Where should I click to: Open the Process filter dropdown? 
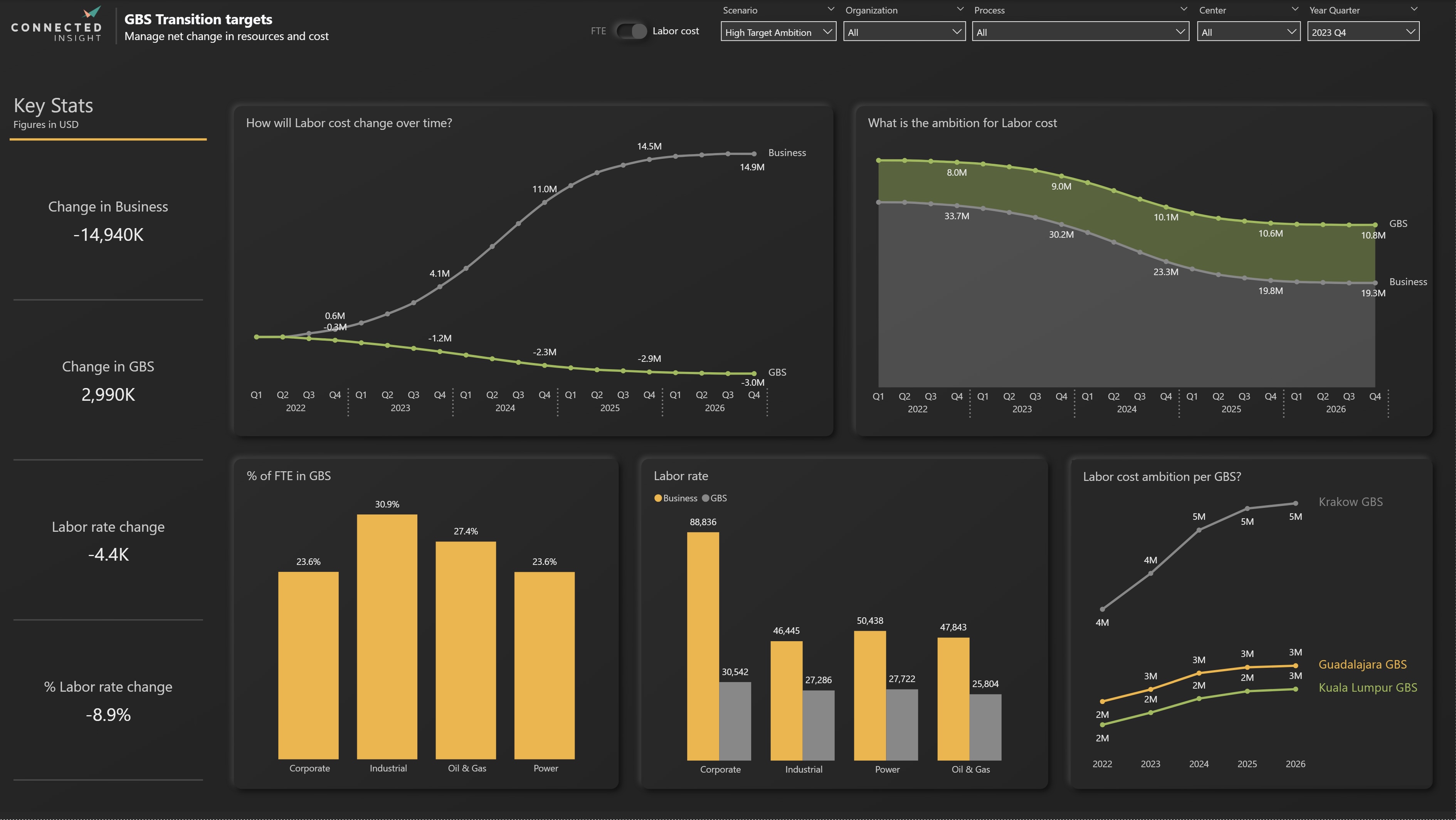click(1080, 32)
